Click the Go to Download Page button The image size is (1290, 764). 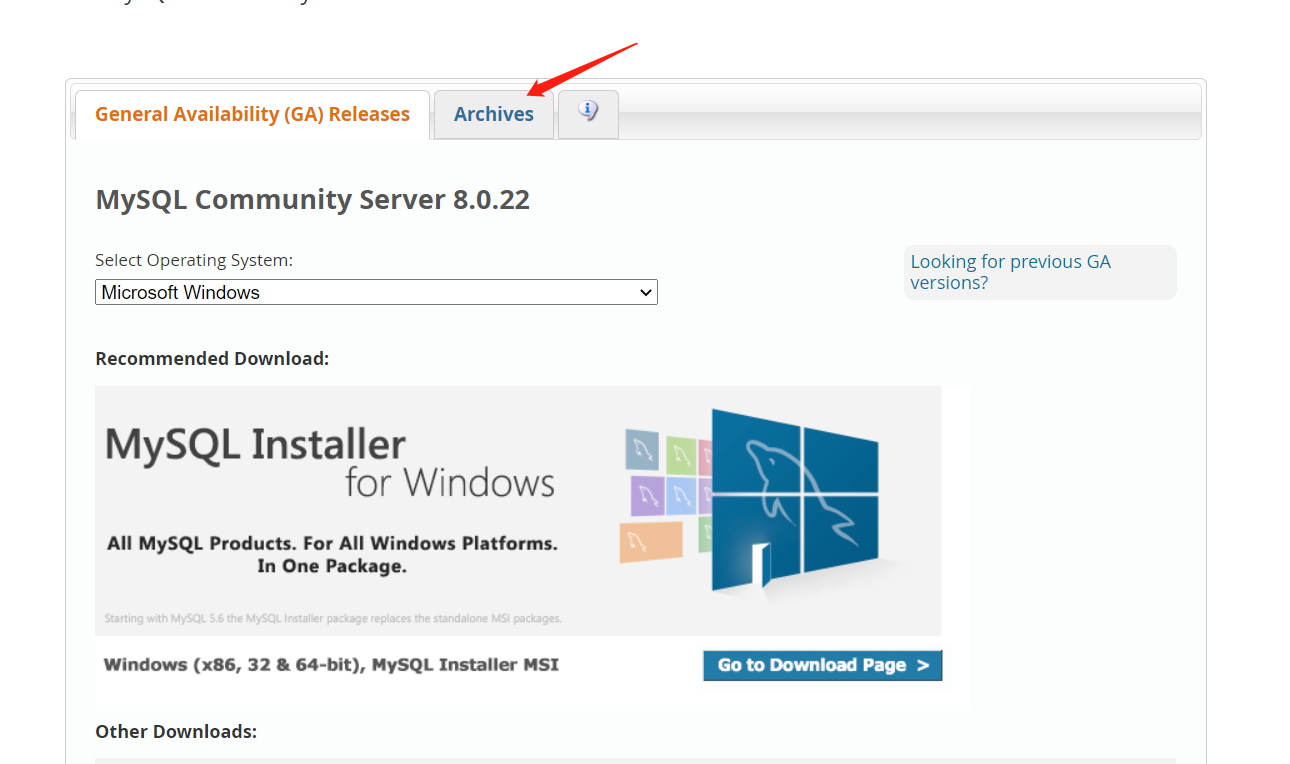(822, 665)
